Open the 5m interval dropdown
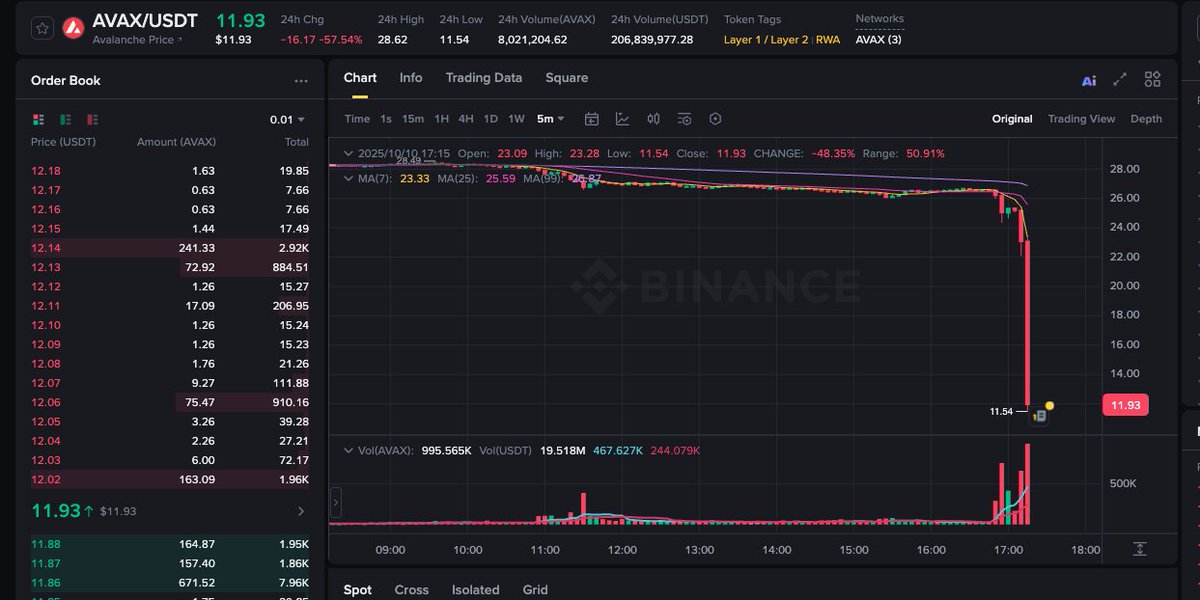The width and height of the screenshot is (1200, 600). click(551, 119)
